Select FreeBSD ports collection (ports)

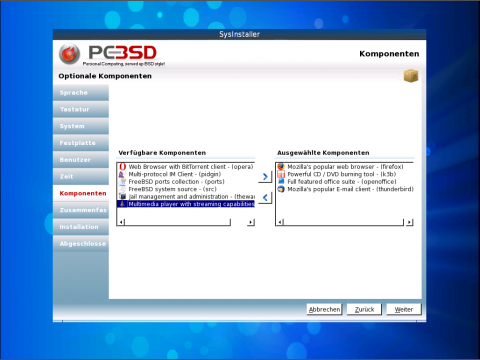point(186,182)
